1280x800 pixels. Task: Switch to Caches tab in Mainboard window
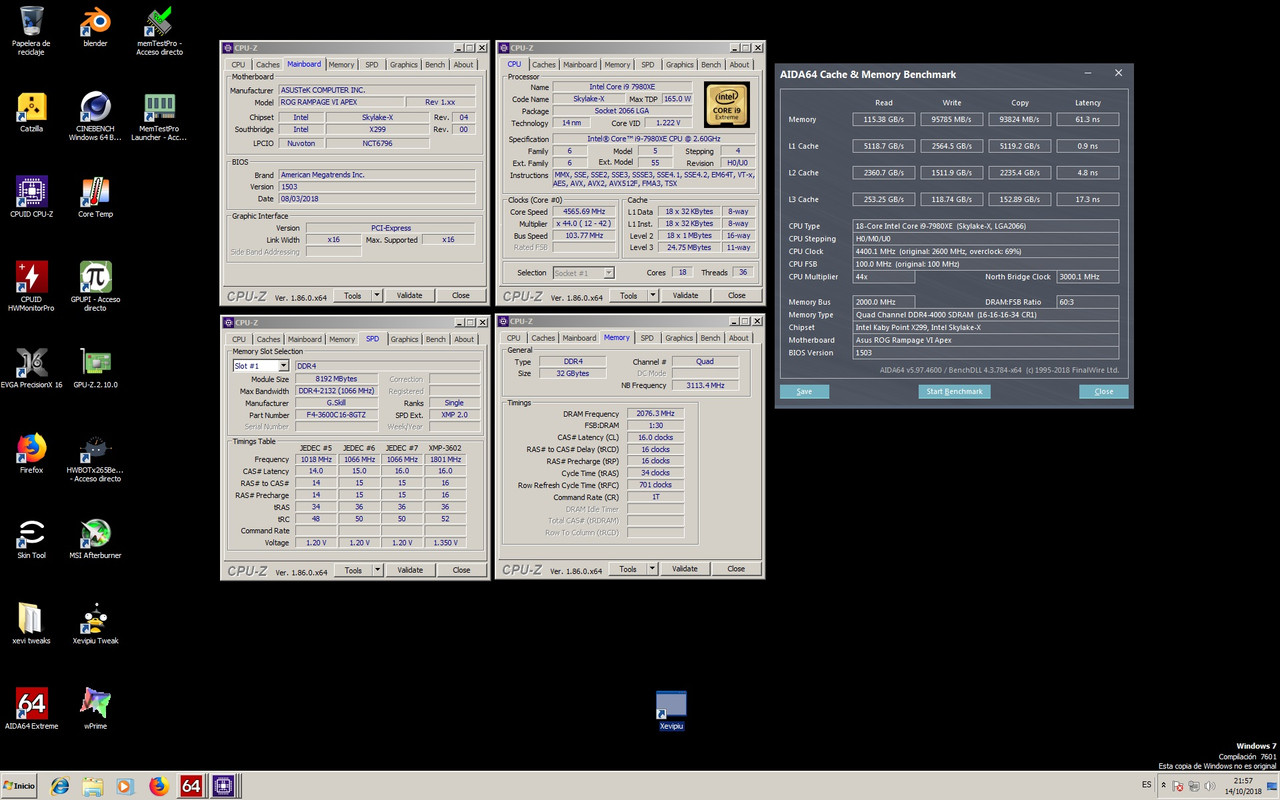(x=268, y=65)
